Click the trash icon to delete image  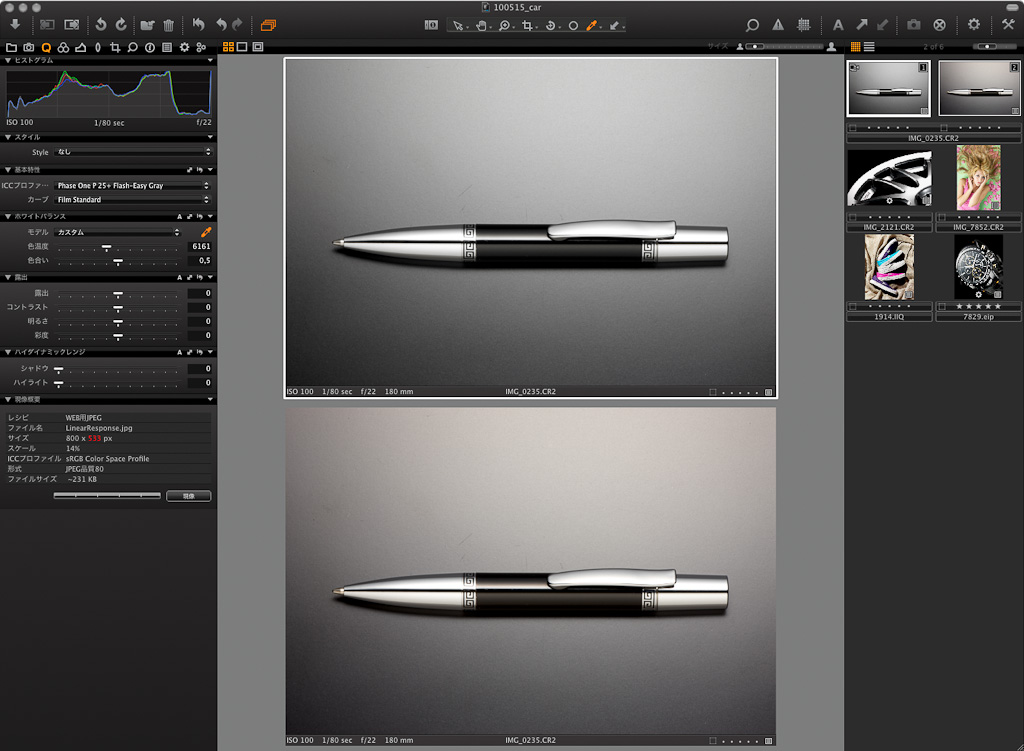click(169, 24)
